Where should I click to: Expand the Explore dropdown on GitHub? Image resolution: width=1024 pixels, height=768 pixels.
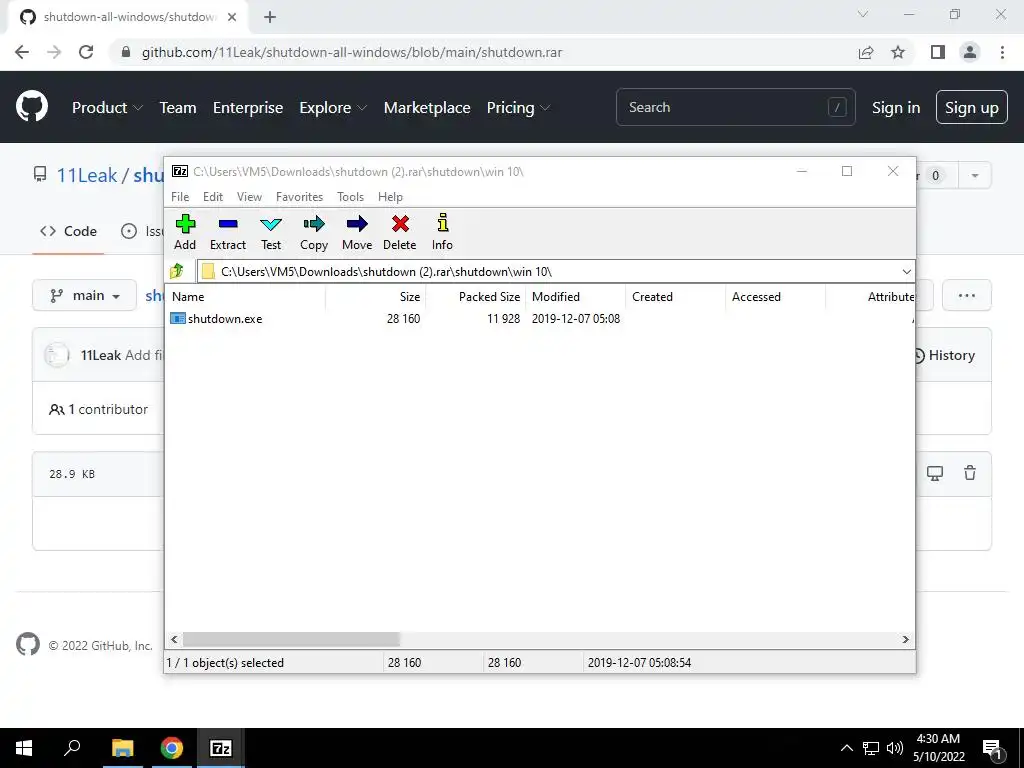coord(333,108)
